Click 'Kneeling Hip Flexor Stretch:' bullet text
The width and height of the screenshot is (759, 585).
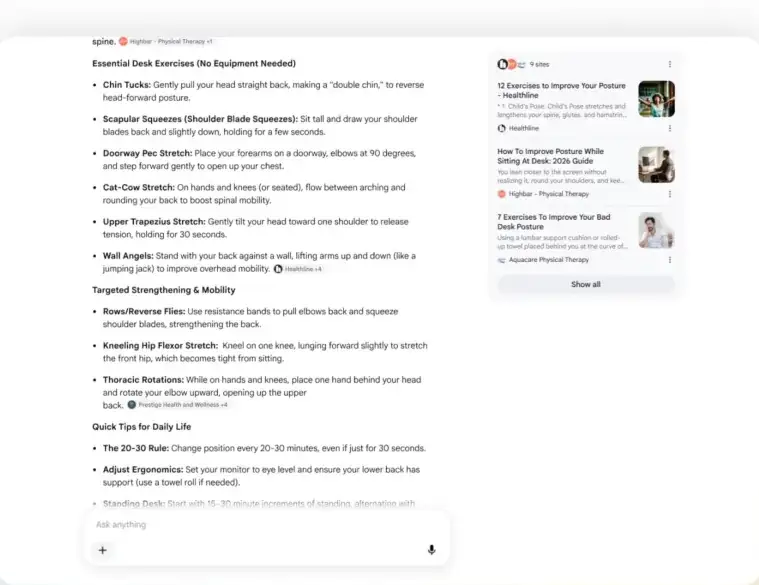[x=160, y=345]
